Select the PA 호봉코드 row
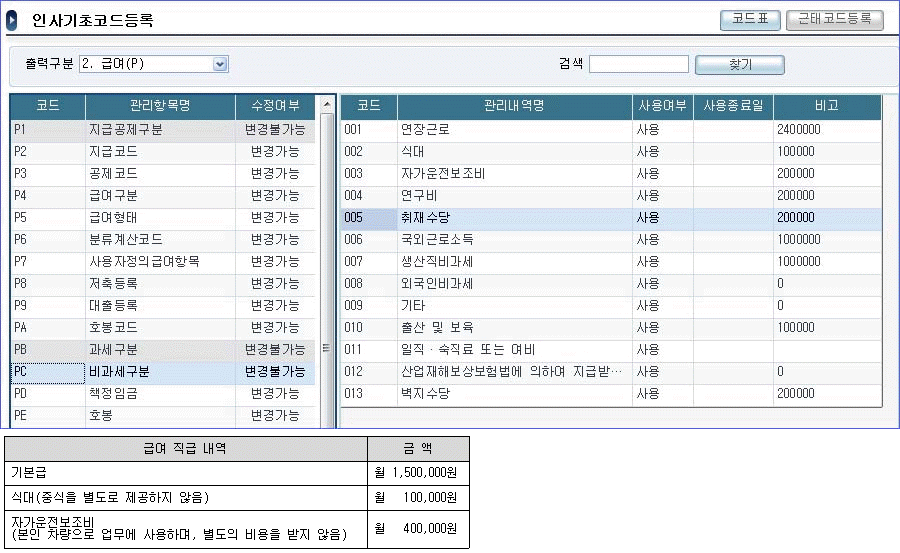Viewport: 900px width, 553px height. click(x=160, y=328)
